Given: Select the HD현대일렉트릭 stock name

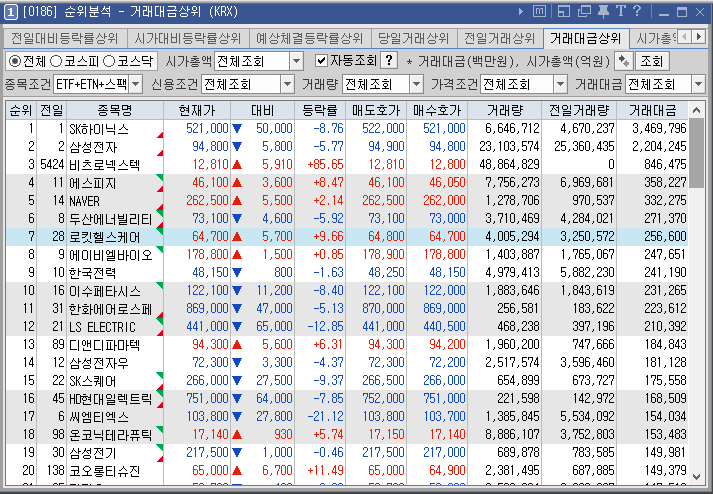Looking at the screenshot, I should click(110, 399).
